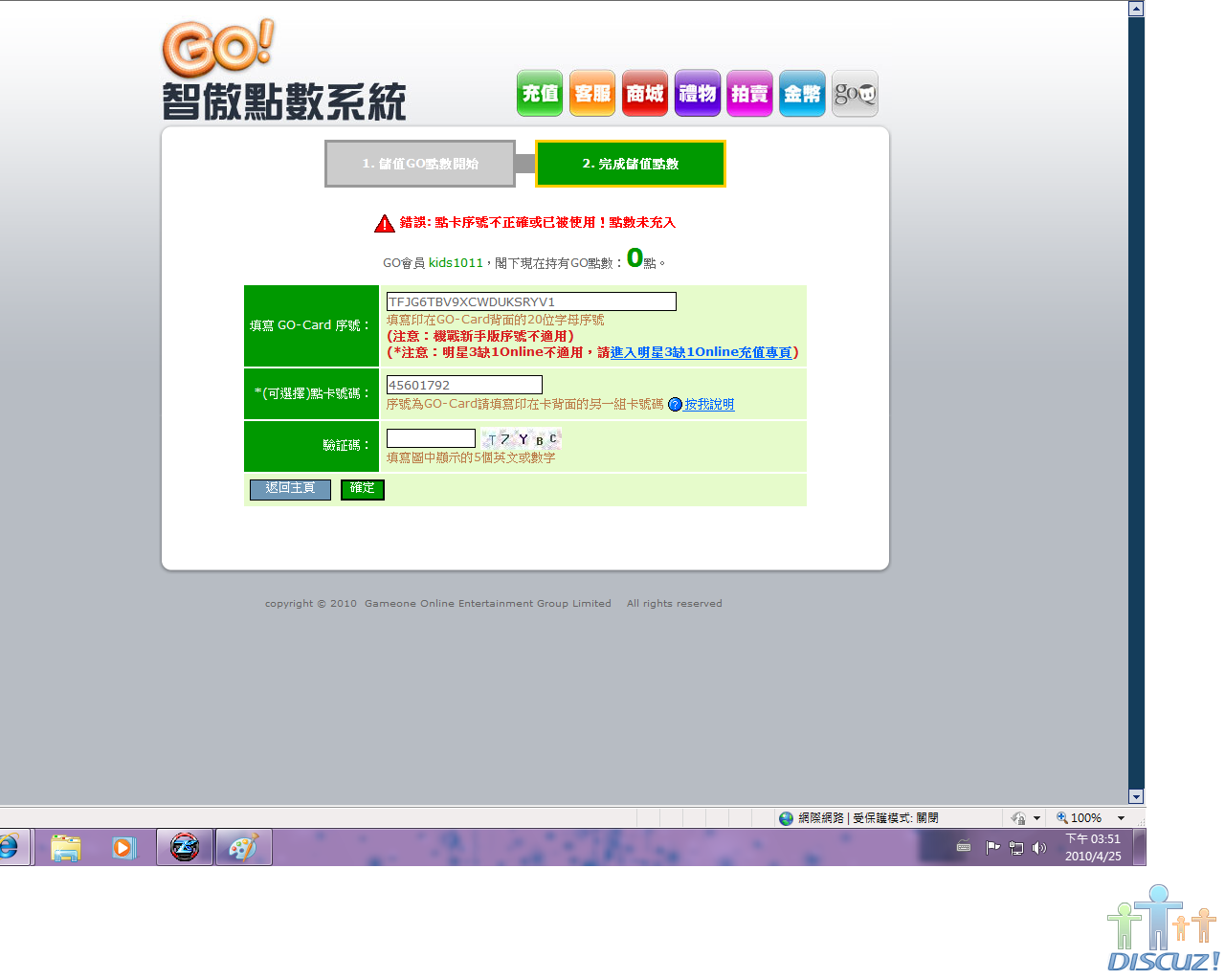
Task: Click the keyboard icon in system tray
Action: (x=964, y=847)
